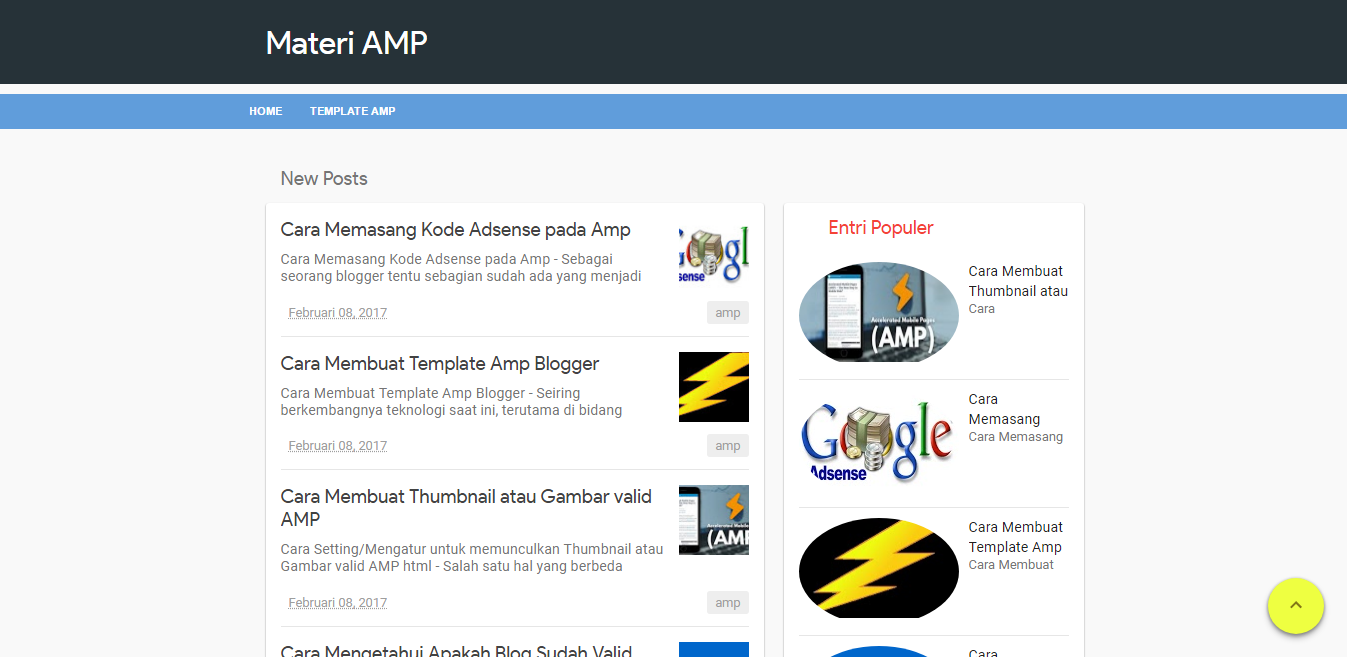Viewport: 1347px width, 657px height.
Task: Click the Thumbnail post excerpt text
Action: 472,558
